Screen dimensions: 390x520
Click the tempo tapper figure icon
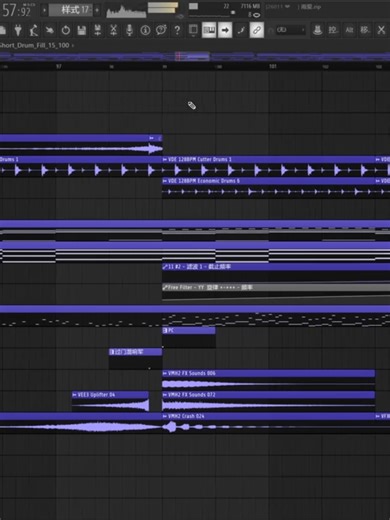tap(34, 30)
